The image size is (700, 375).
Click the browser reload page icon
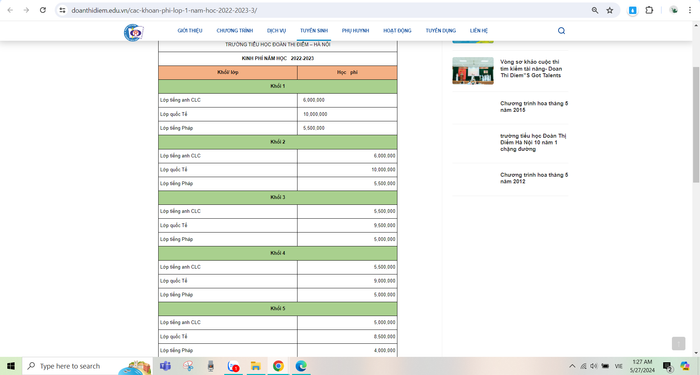(x=43, y=10)
